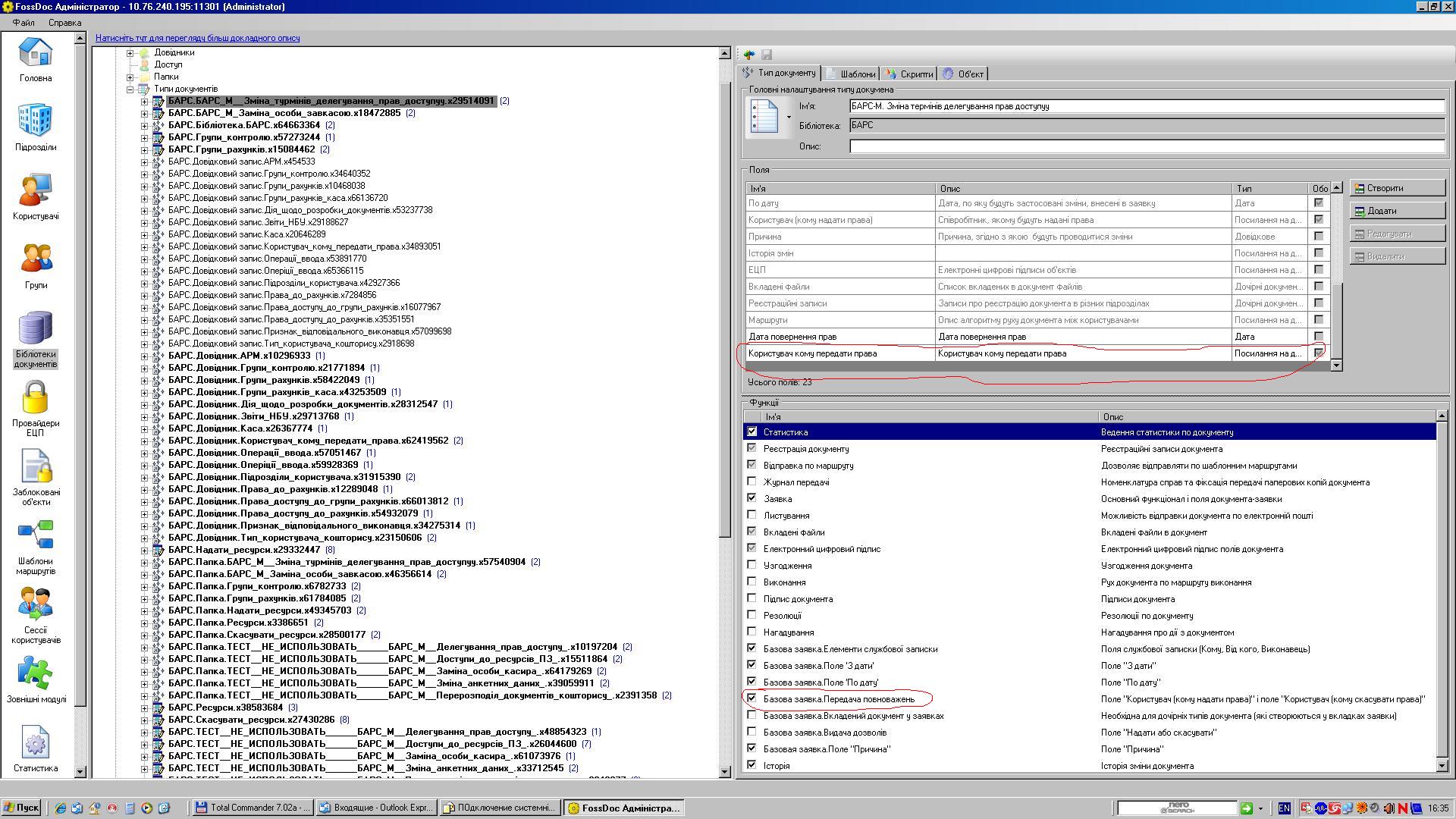Click the Пуск start button
1456x819 pixels.
click(21, 808)
